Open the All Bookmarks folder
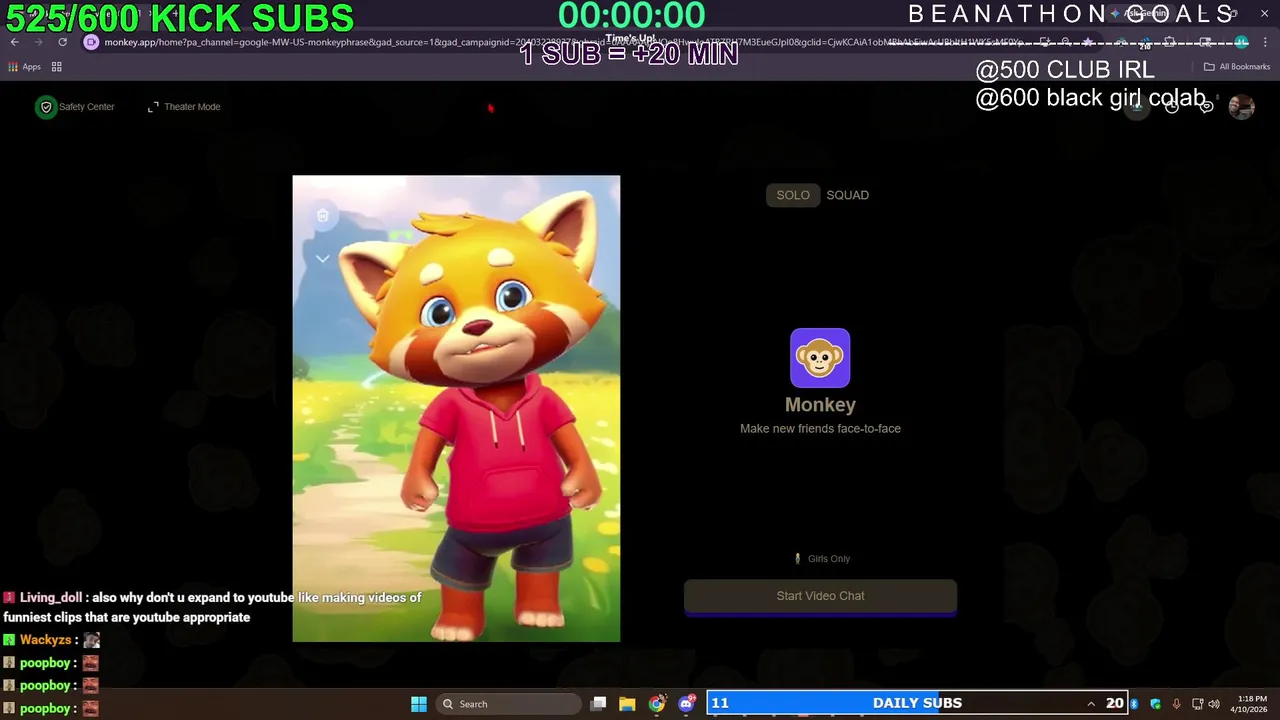Screen dimensions: 1280x720 tap(1237, 67)
